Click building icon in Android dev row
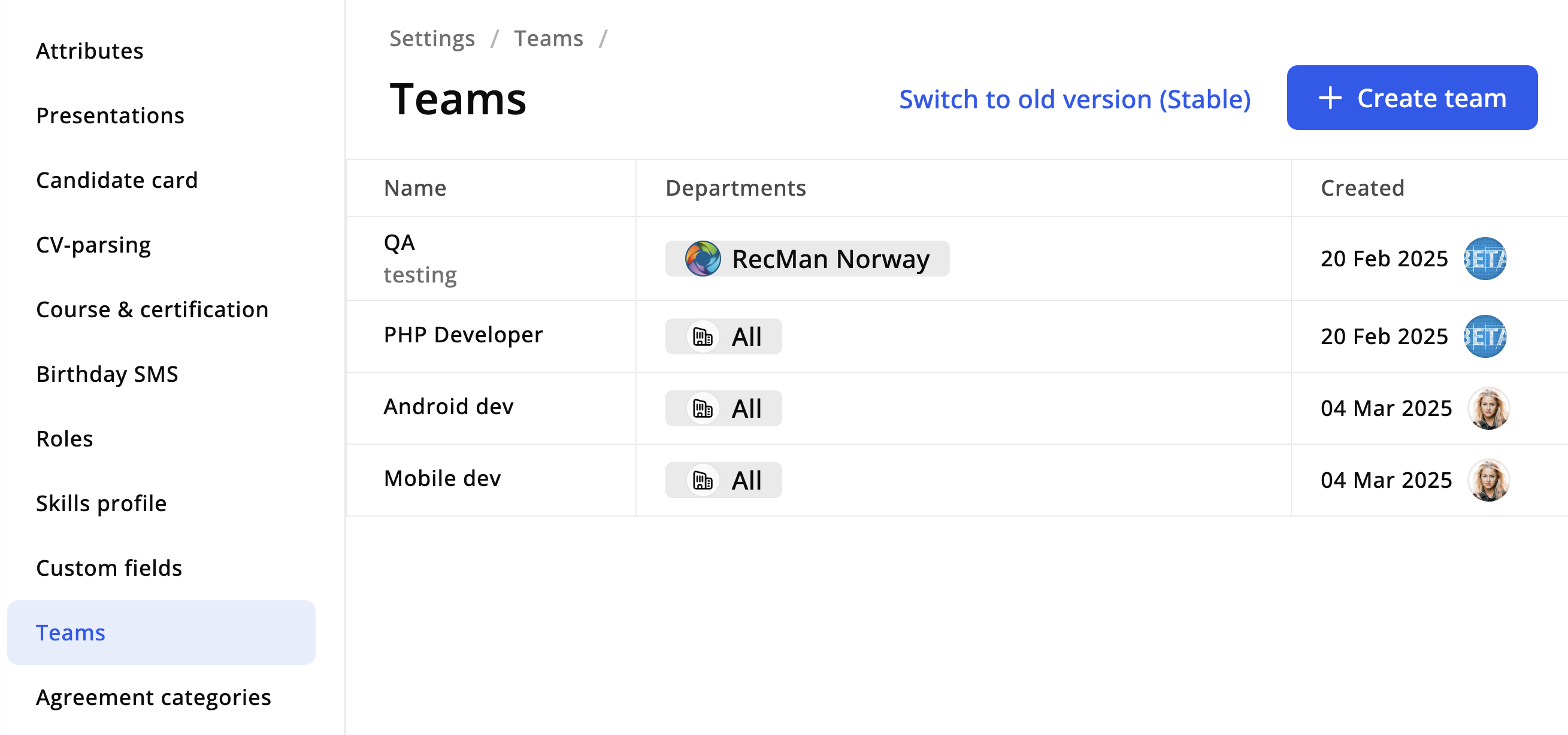 coord(703,408)
